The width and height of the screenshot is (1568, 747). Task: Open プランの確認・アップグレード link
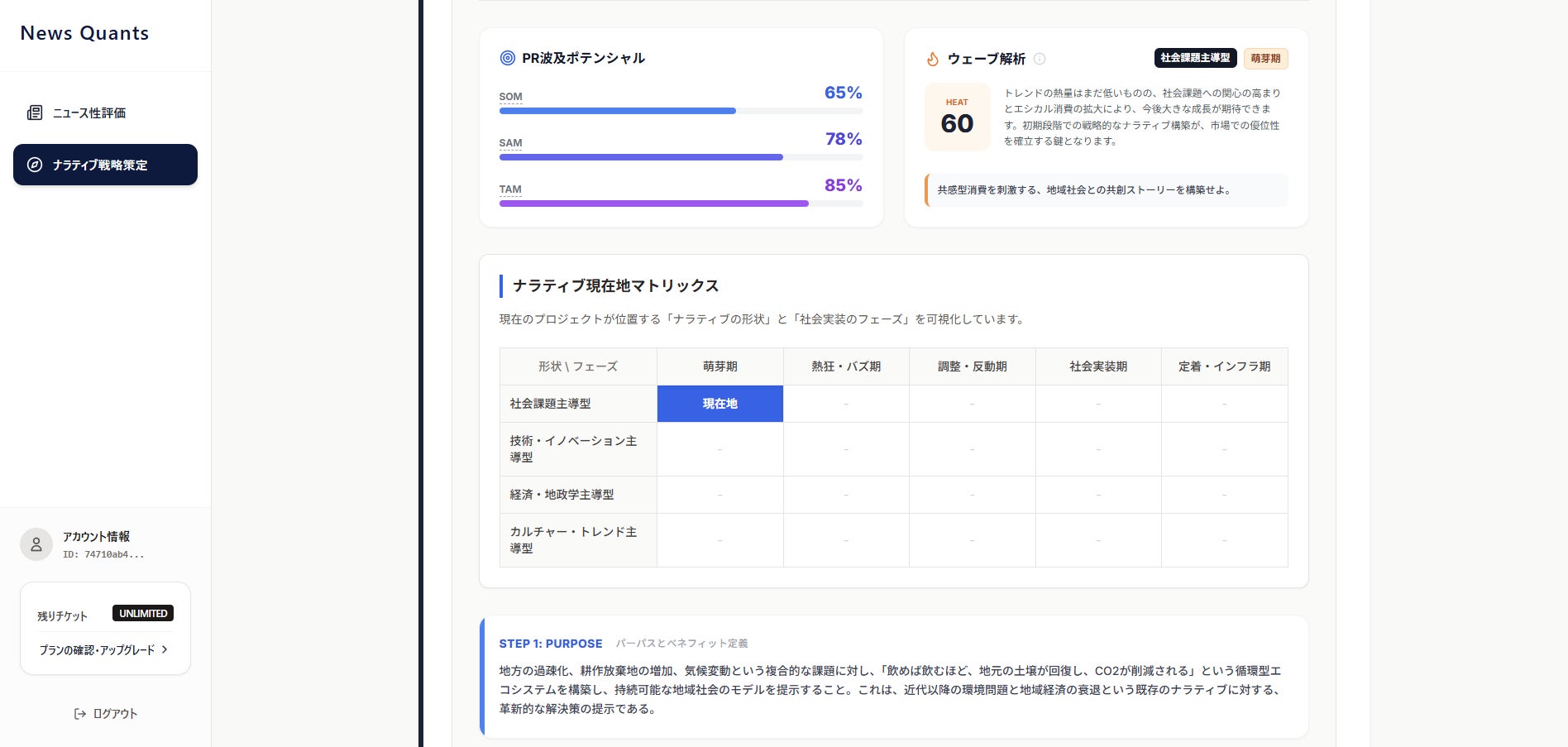pos(104,650)
